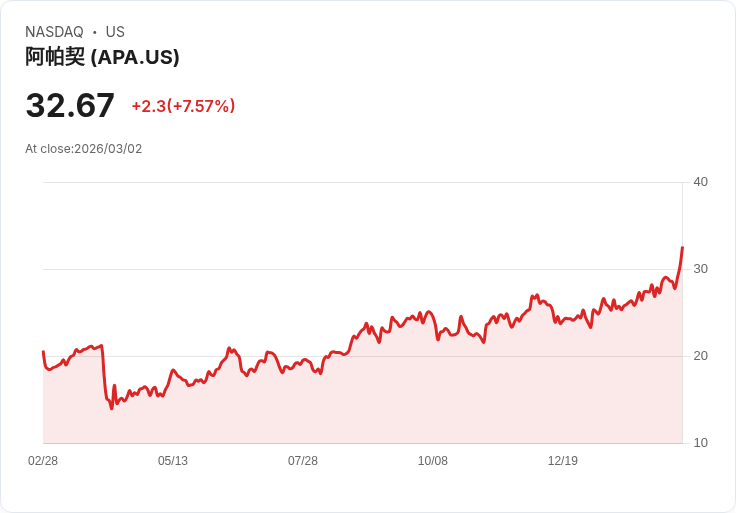Click the starting point of the red price line
Viewport: 736px width, 513px height.
[43, 352]
